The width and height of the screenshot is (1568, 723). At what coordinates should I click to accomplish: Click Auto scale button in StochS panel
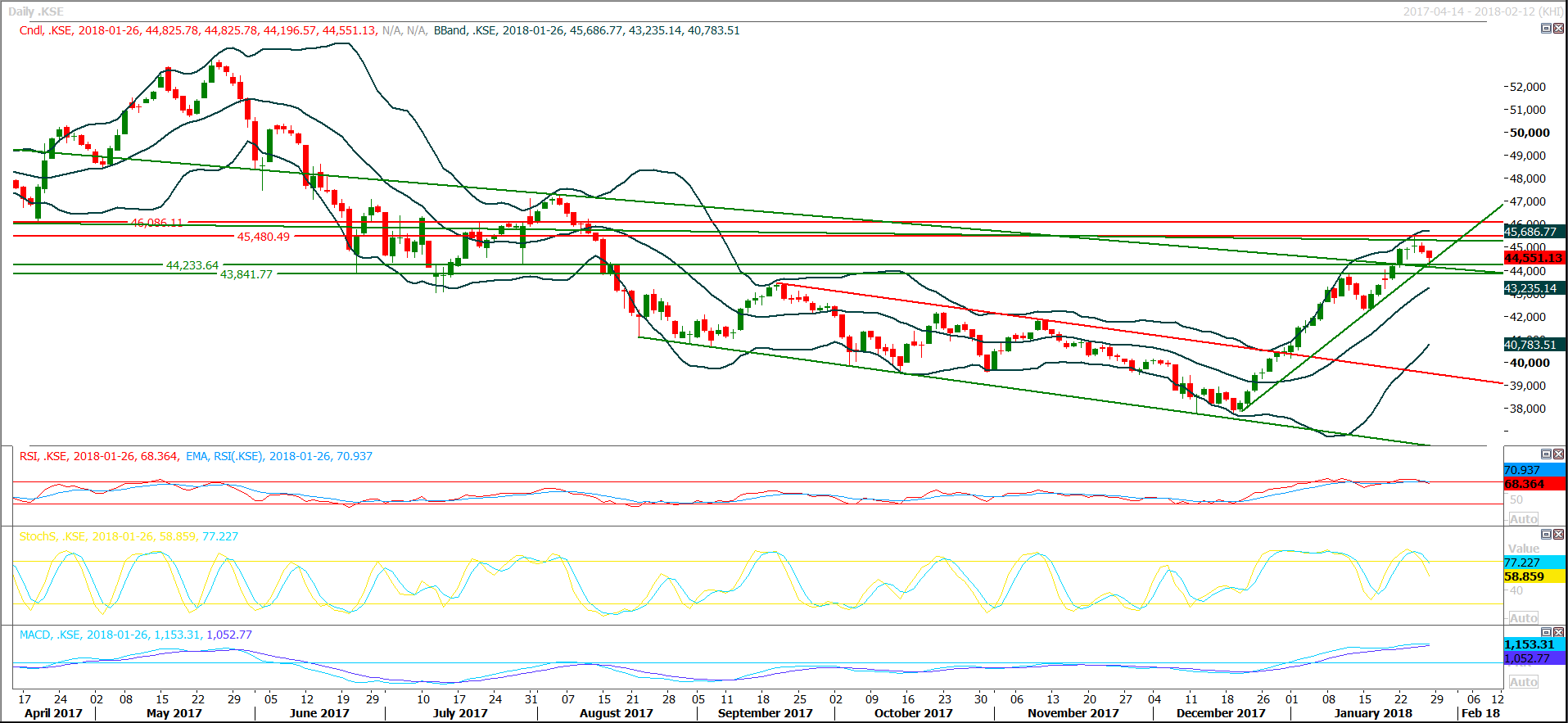1523,618
